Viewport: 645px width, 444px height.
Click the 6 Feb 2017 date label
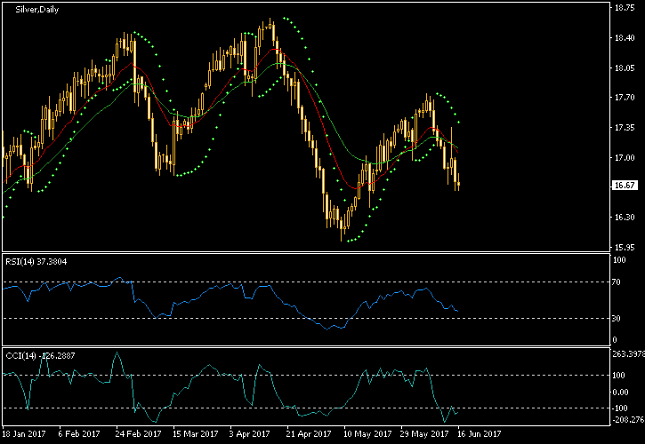pyautogui.click(x=79, y=434)
